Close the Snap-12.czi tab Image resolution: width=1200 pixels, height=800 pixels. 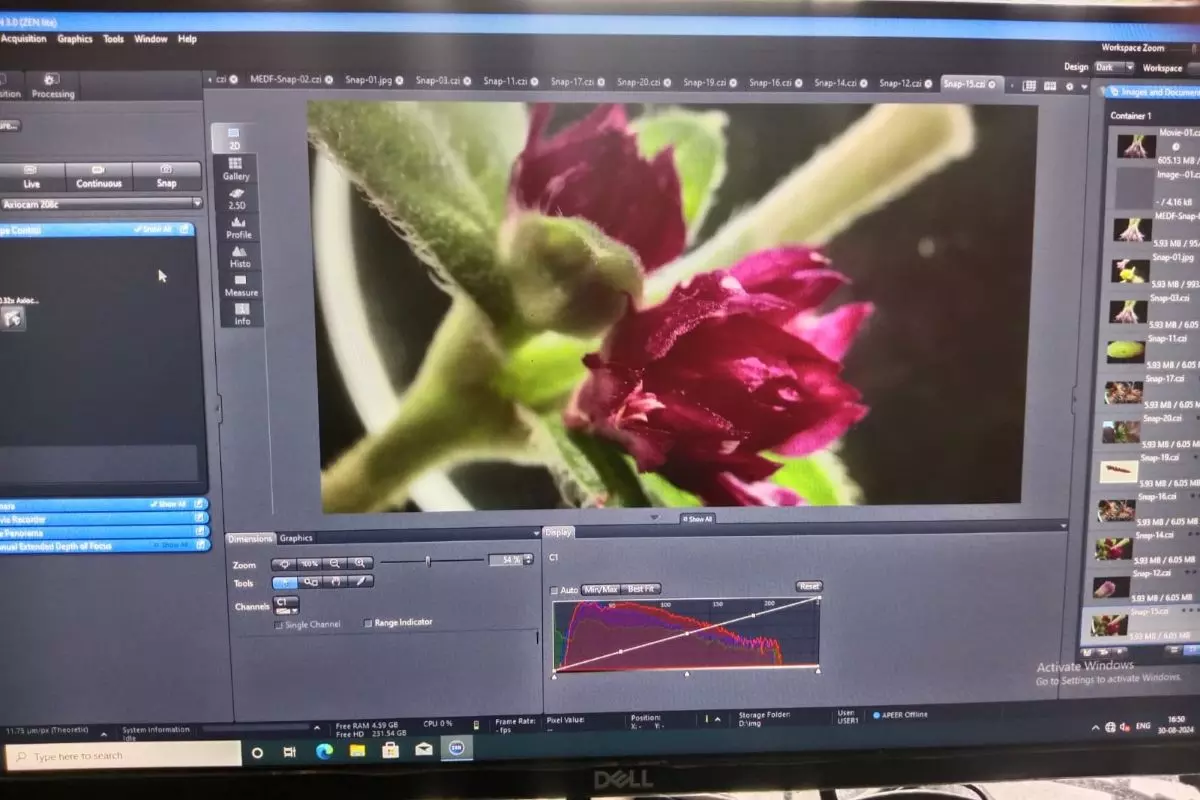point(927,83)
